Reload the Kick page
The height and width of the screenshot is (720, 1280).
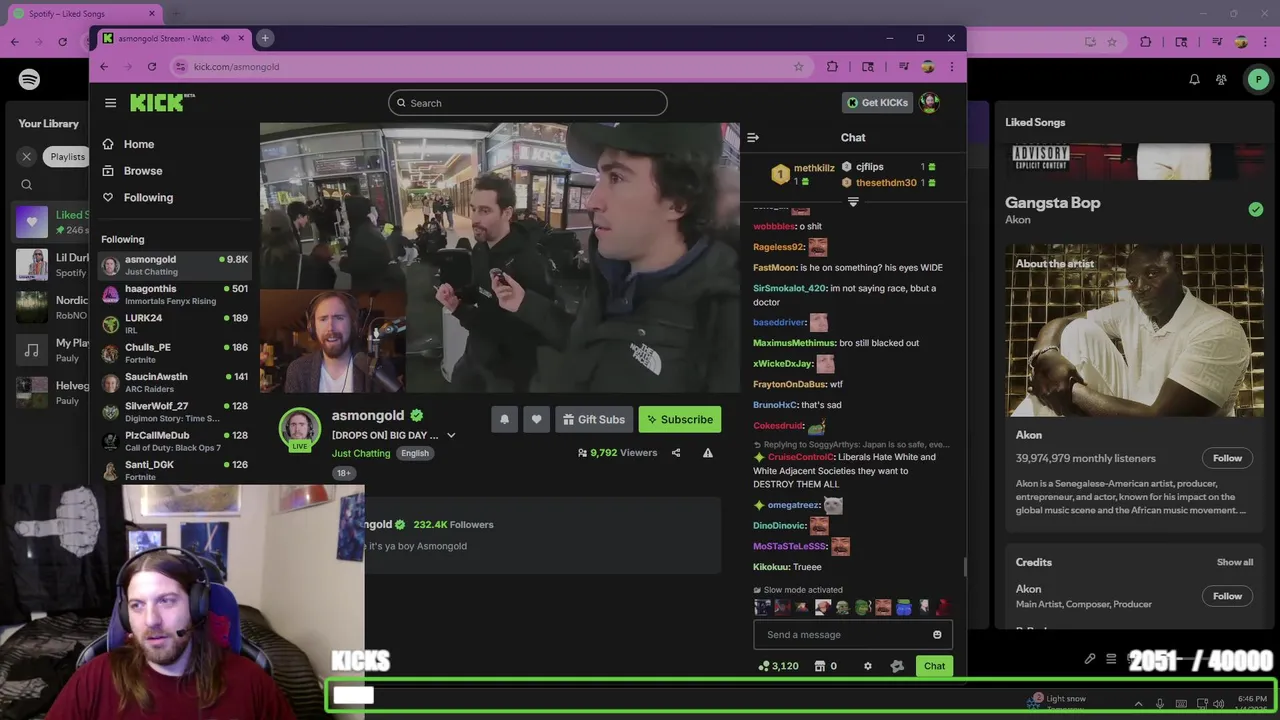[x=152, y=67]
